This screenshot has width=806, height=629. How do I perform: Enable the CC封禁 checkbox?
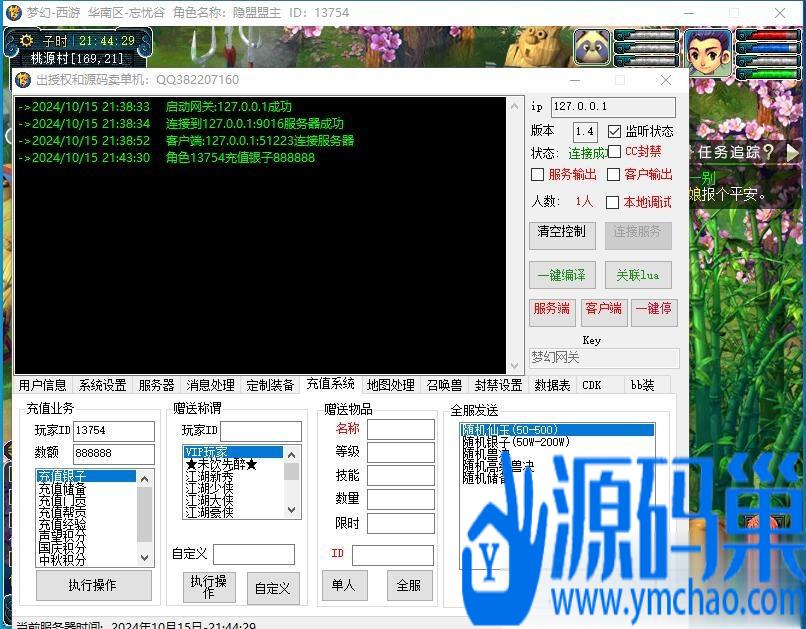click(x=614, y=152)
